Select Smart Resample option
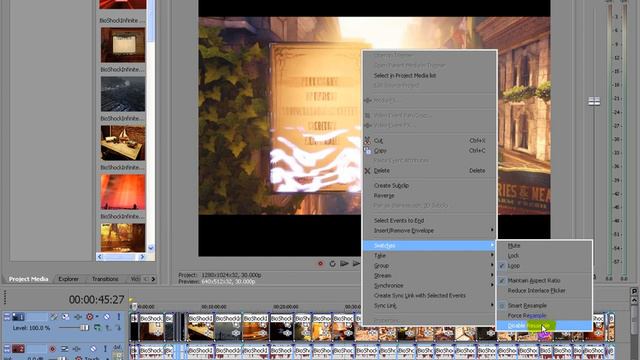640x360 pixels. tap(544, 305)
